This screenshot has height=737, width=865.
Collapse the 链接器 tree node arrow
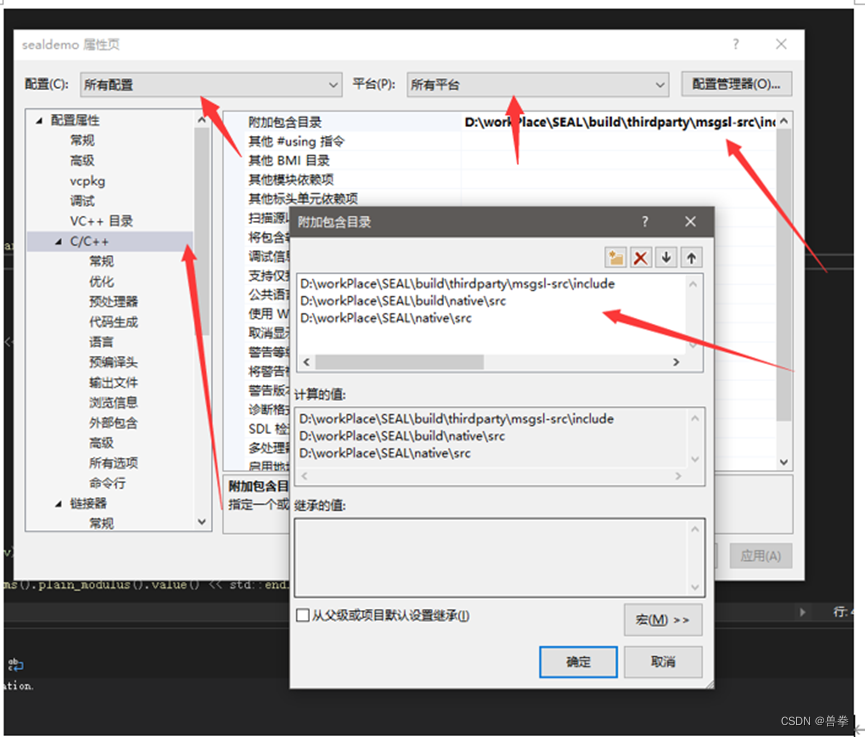click(58, 504)
